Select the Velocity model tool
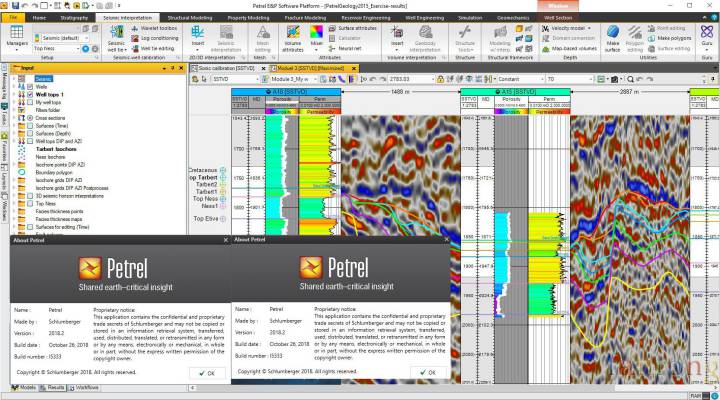720x400 pixels. pyautogui.click(x=573, y=29)
